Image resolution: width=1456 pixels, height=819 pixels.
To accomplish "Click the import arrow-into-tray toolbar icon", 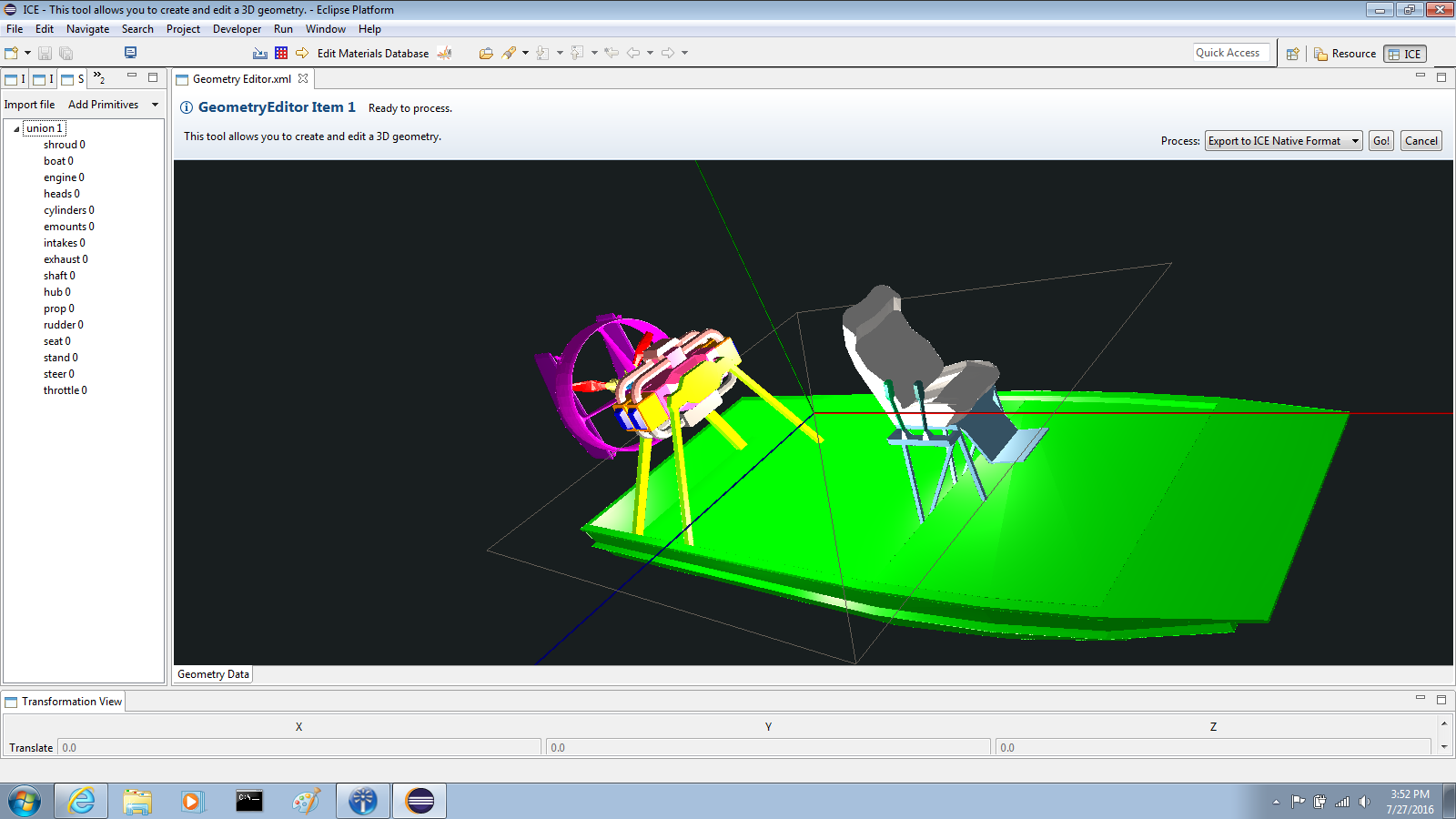I will coord(260,53).
